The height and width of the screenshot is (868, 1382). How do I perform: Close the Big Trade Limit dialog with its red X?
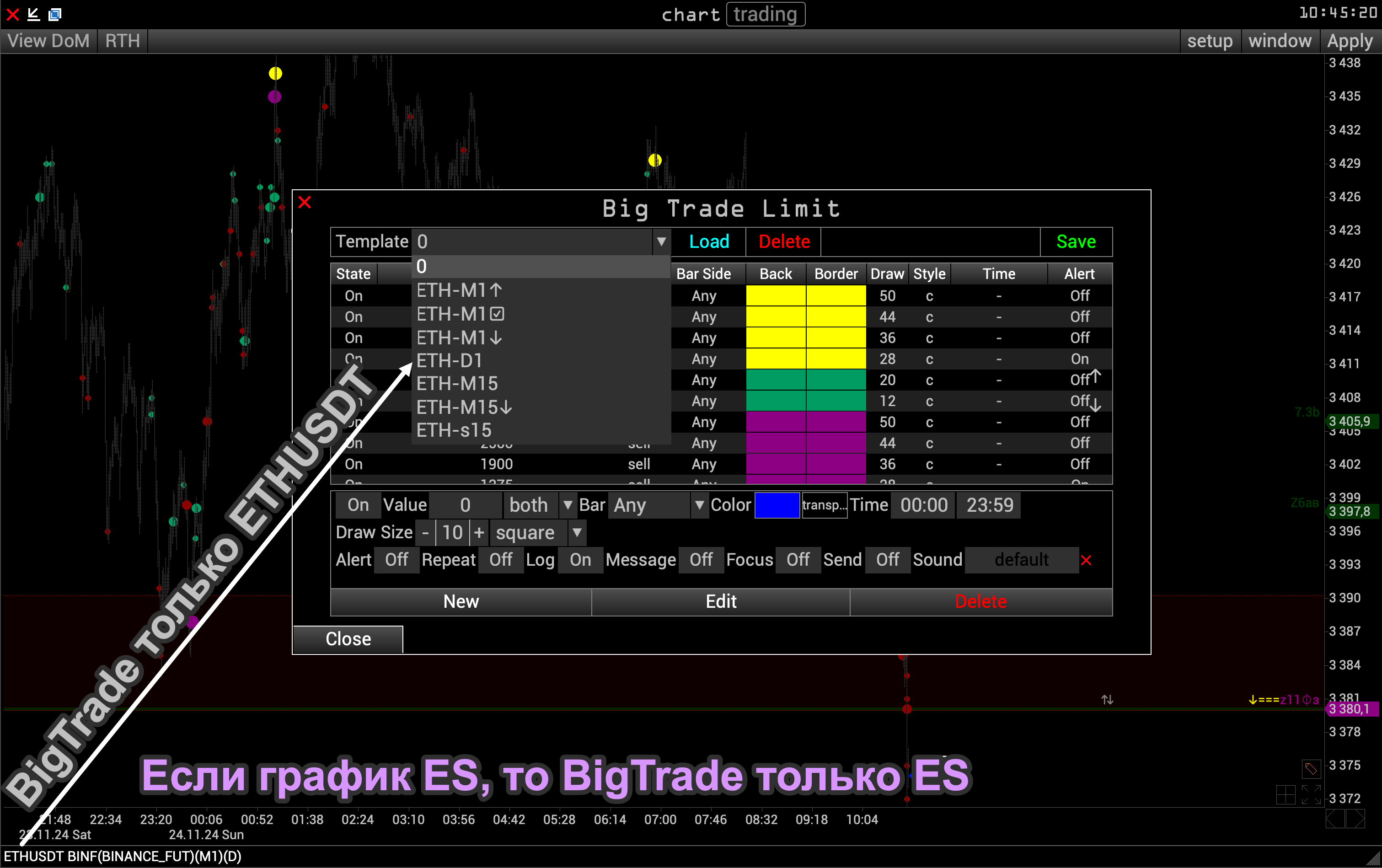pos(305,202)
